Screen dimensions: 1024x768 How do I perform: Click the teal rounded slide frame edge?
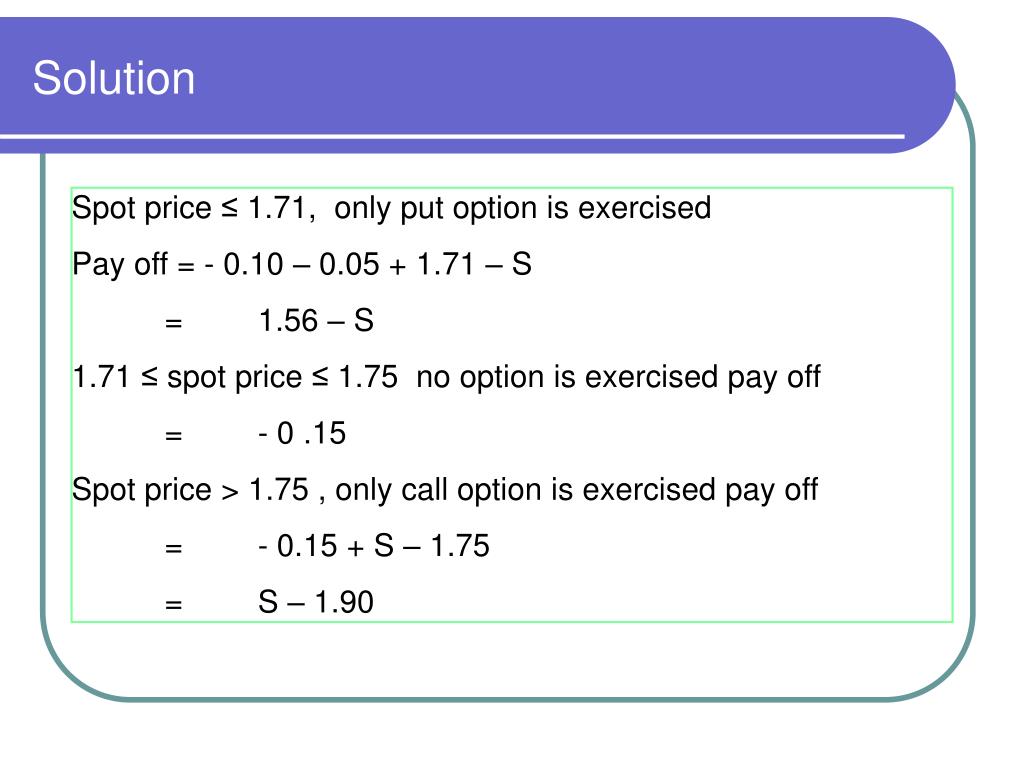point(972,392)
